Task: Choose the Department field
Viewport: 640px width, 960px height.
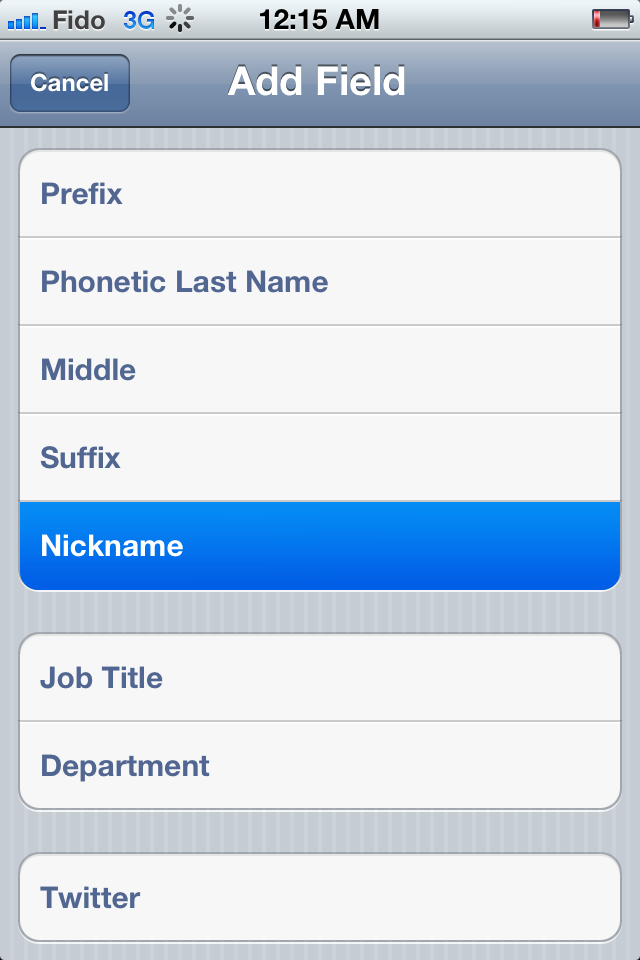Action: point(320,766)
